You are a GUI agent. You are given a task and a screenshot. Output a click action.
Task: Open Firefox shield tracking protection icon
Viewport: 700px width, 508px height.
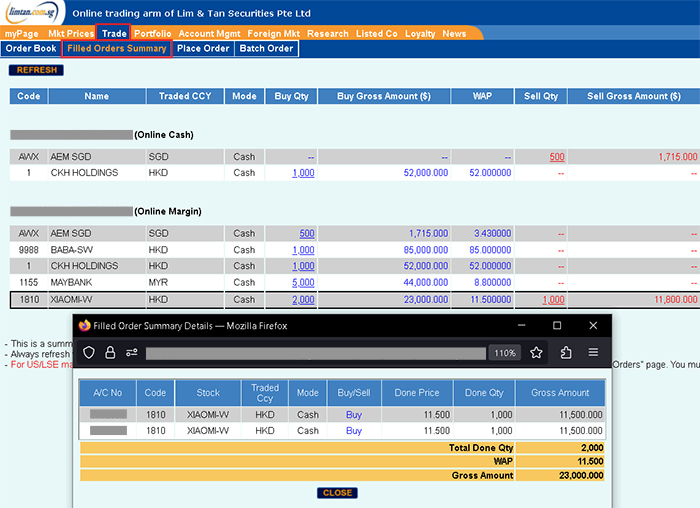(89, 353)
